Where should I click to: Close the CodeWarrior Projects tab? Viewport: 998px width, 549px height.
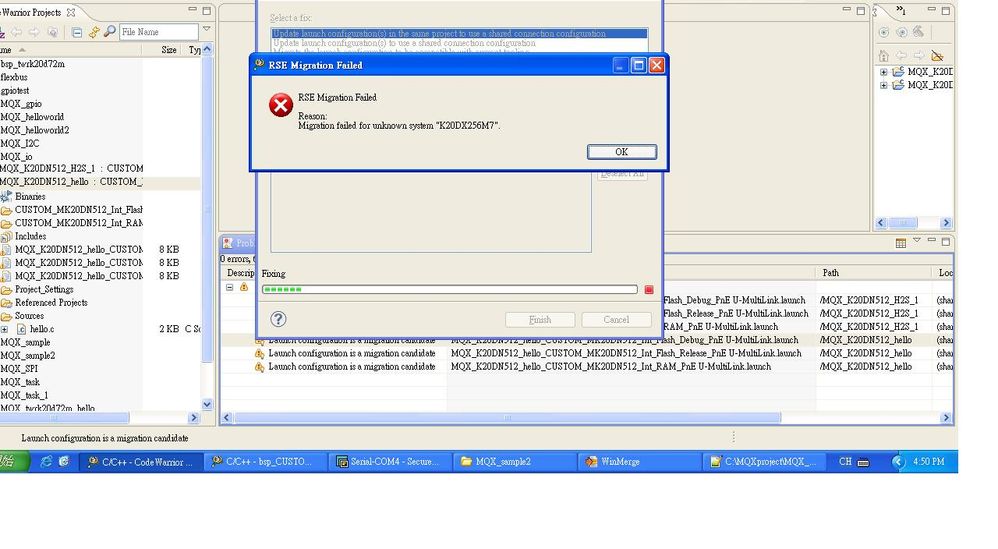[x=71, y=13]
